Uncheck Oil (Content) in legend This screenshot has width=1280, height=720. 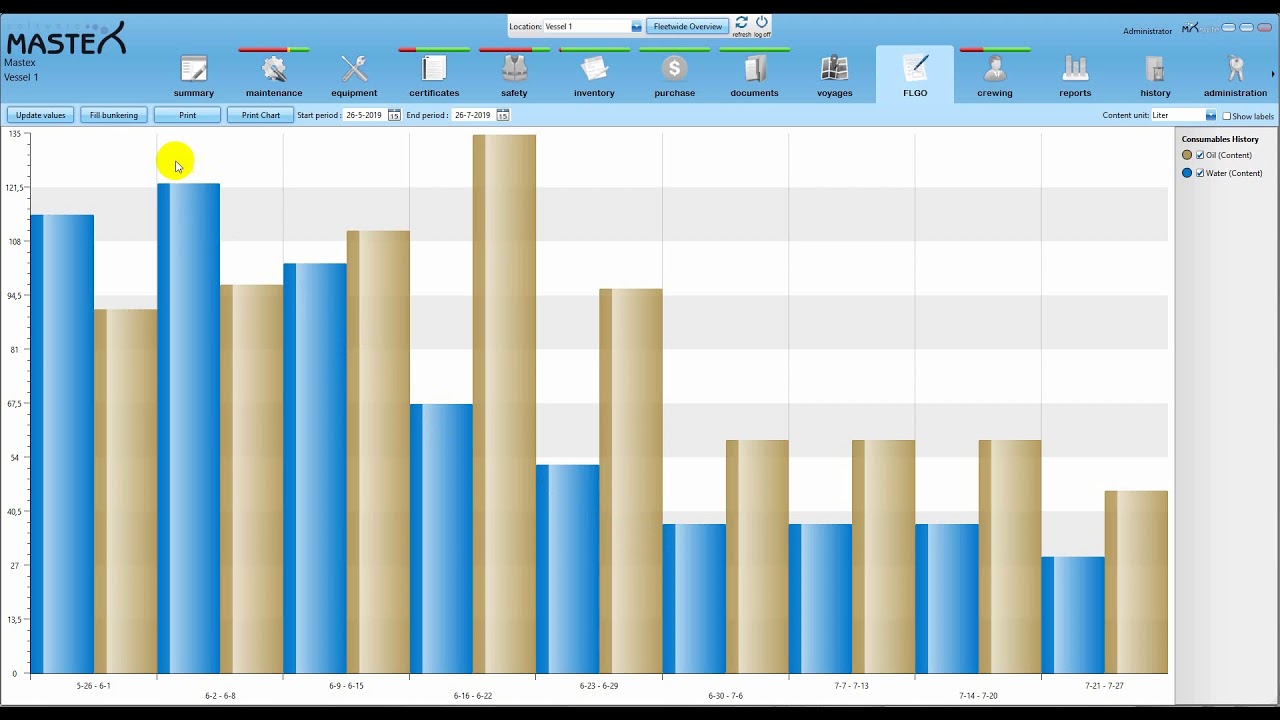(1200, 155)
